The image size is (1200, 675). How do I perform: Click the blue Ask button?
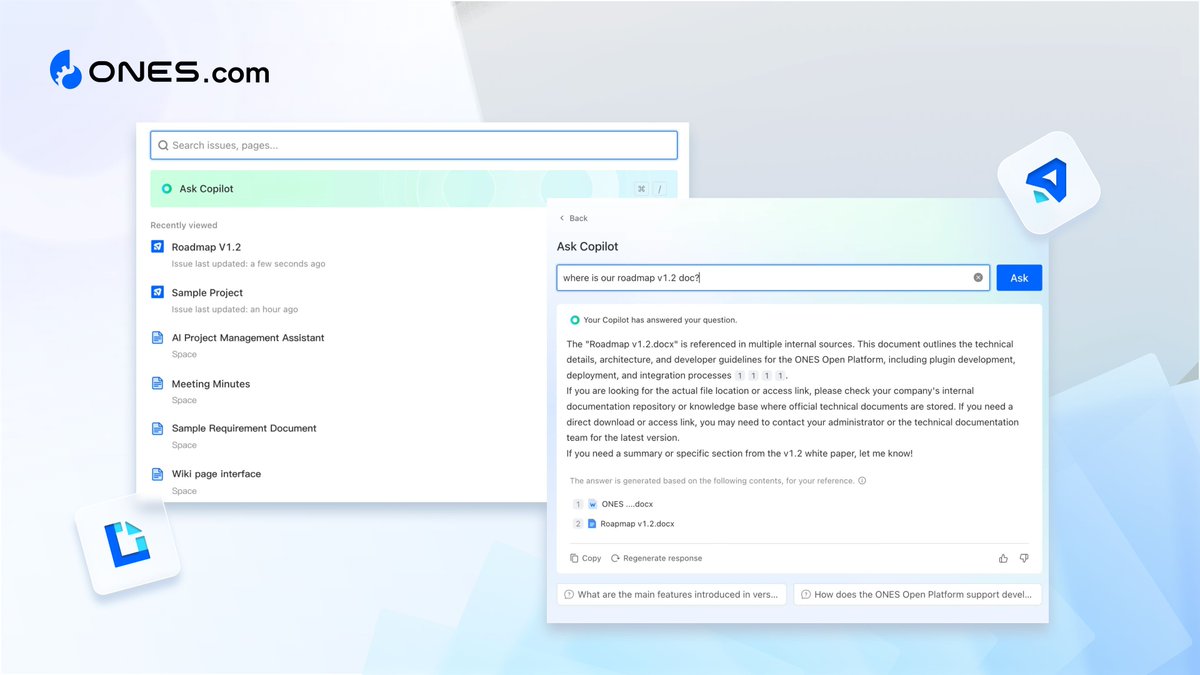[1019, 278]
